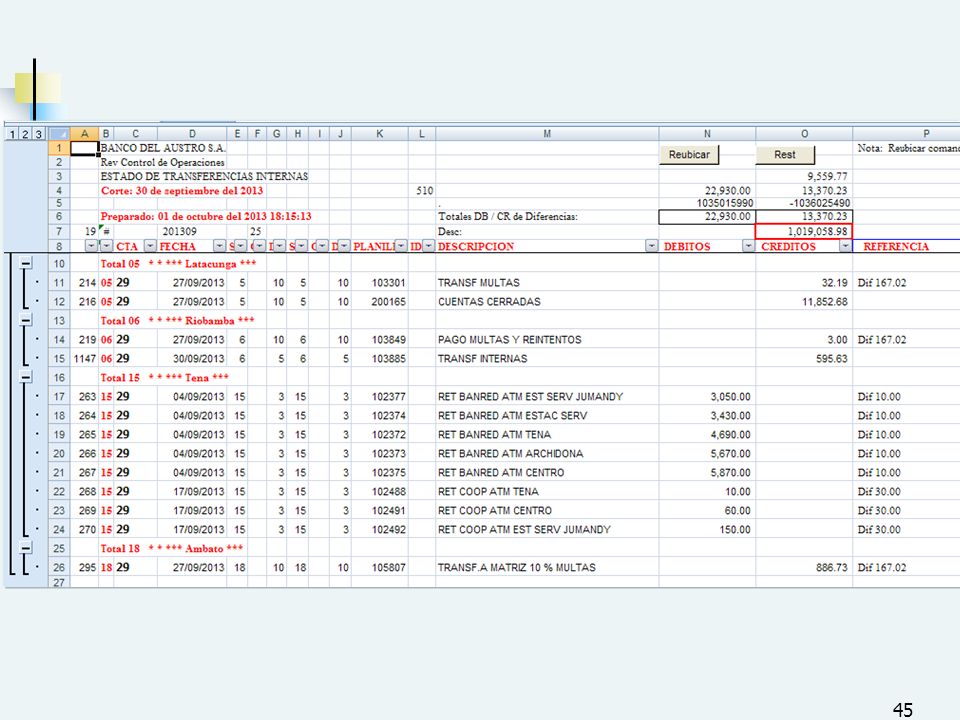Image resolution: width=960 pixels, height=720 pixels.
Task: Collapse the Total 18 Ambato group
Action: tap(26, 548)
